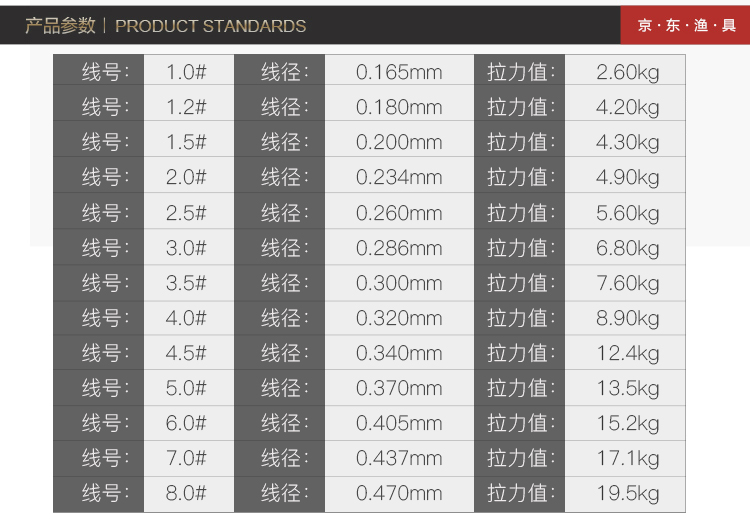This screenshot has height=519, width=750.
Task: Pick the 5.60kg tension value
Action: (x=628, y=213)
